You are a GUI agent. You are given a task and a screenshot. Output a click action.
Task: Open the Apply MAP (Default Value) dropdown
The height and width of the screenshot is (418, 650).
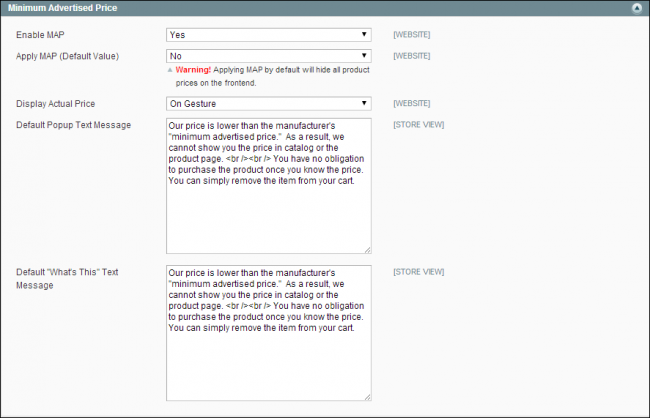tap(269, 56)
